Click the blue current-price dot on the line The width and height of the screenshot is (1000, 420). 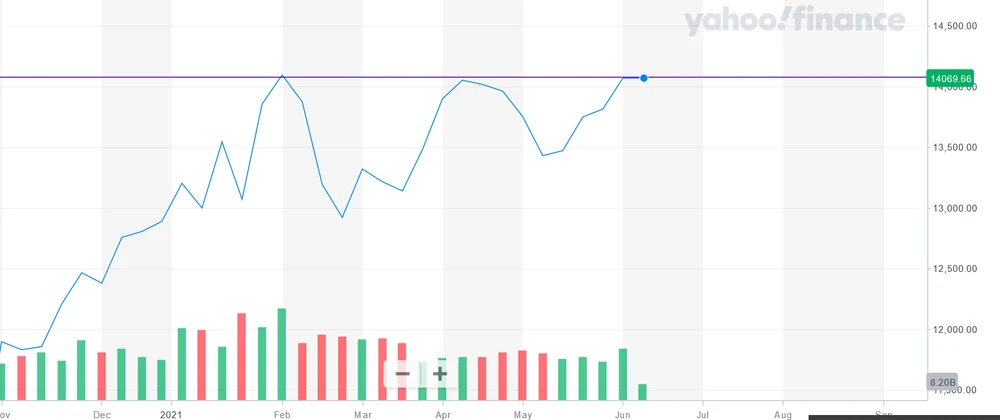[644, 77]
